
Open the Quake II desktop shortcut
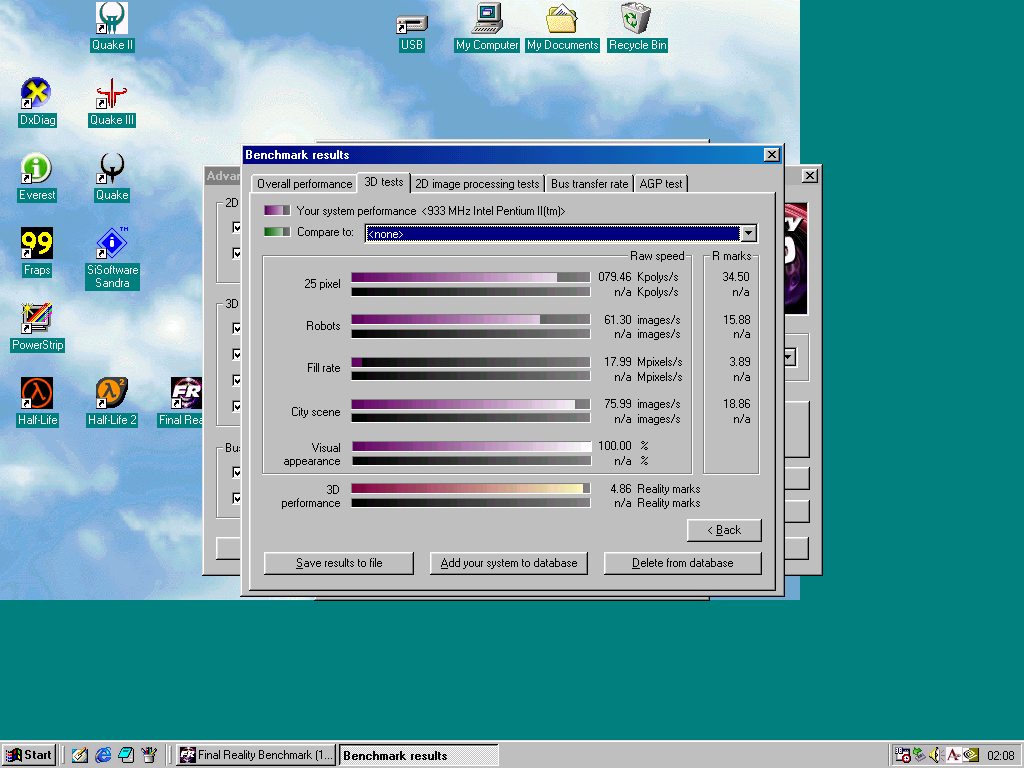coord(112,18)
